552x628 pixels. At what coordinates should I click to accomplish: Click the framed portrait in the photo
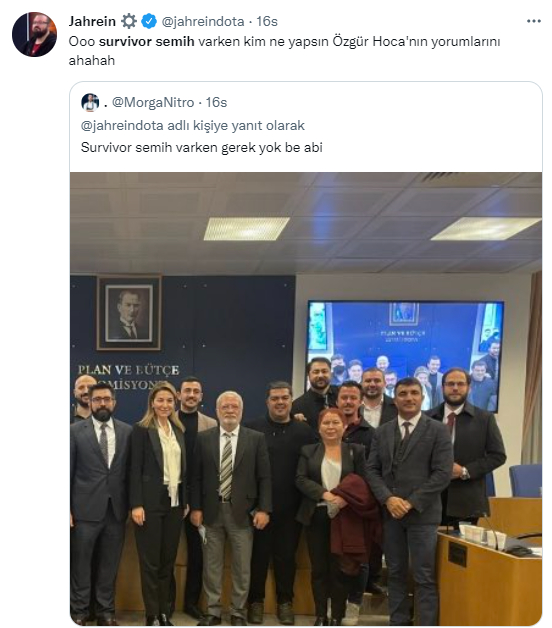(x=129, y=312)
